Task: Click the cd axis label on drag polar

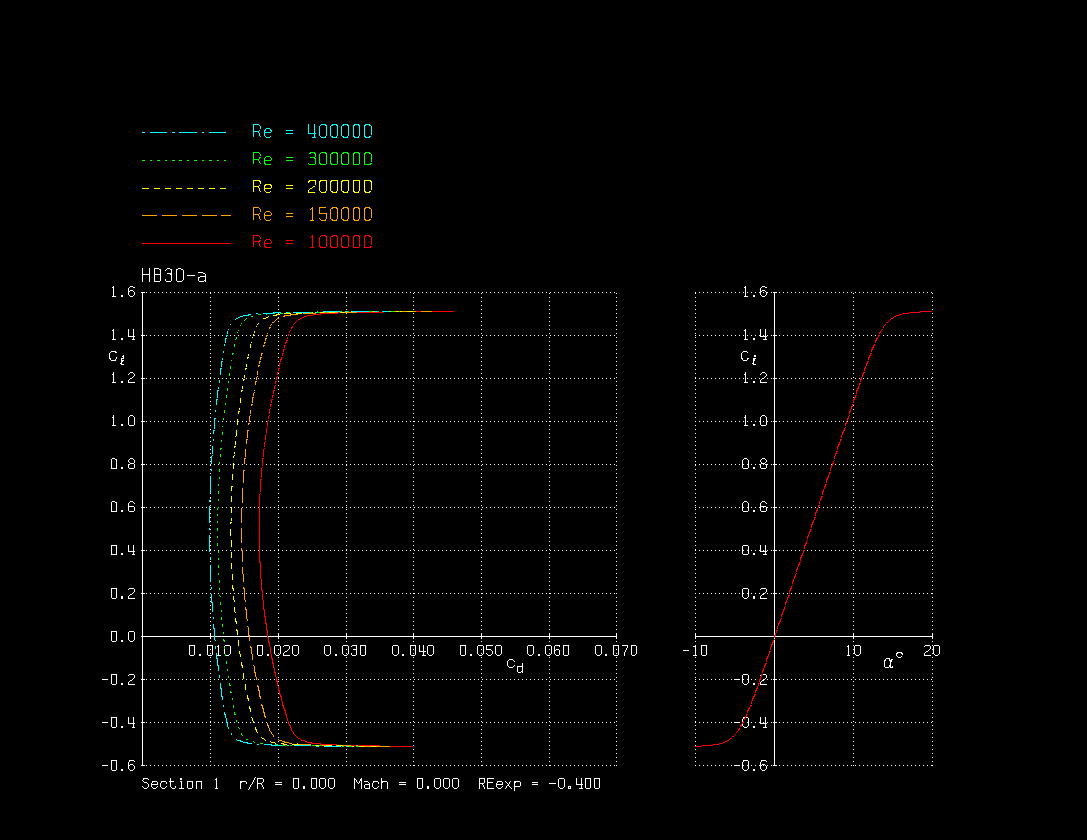Action: 514,665
